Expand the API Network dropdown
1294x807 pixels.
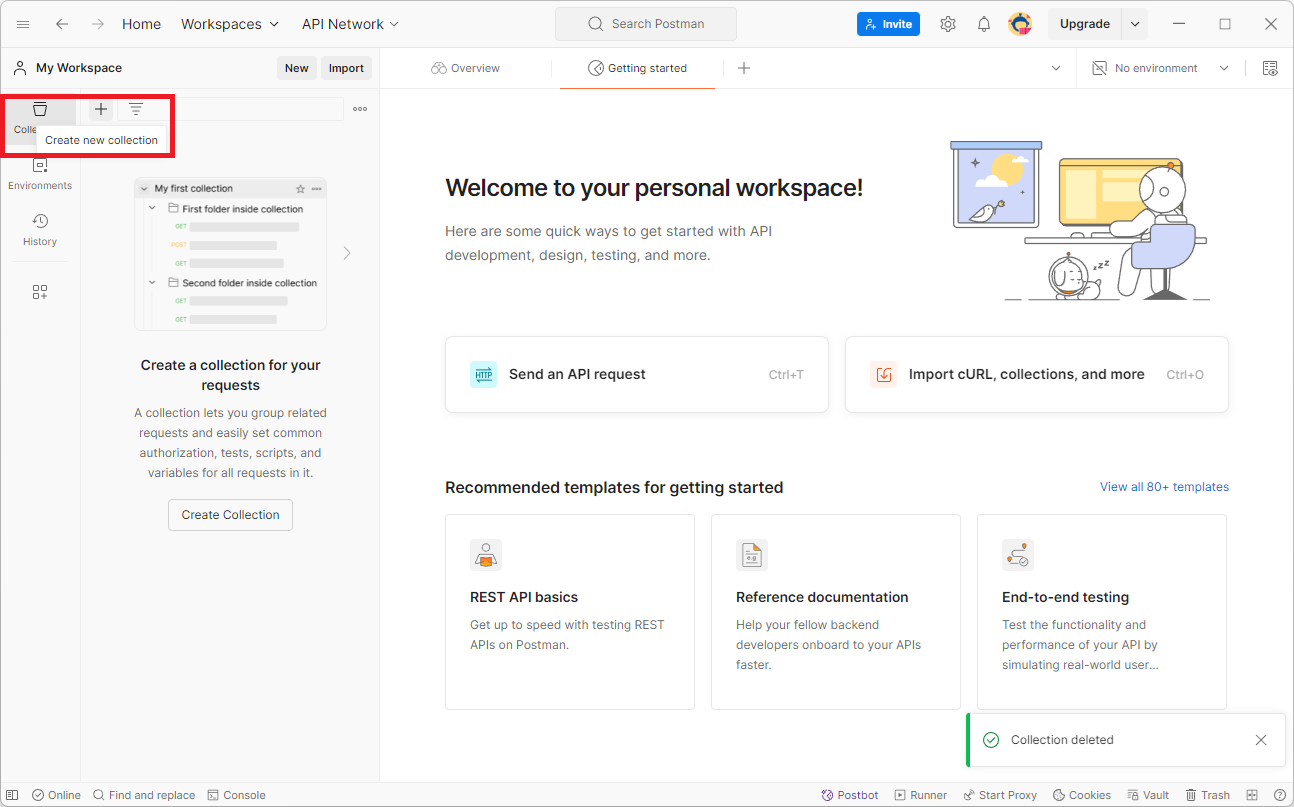click(350, 24)
